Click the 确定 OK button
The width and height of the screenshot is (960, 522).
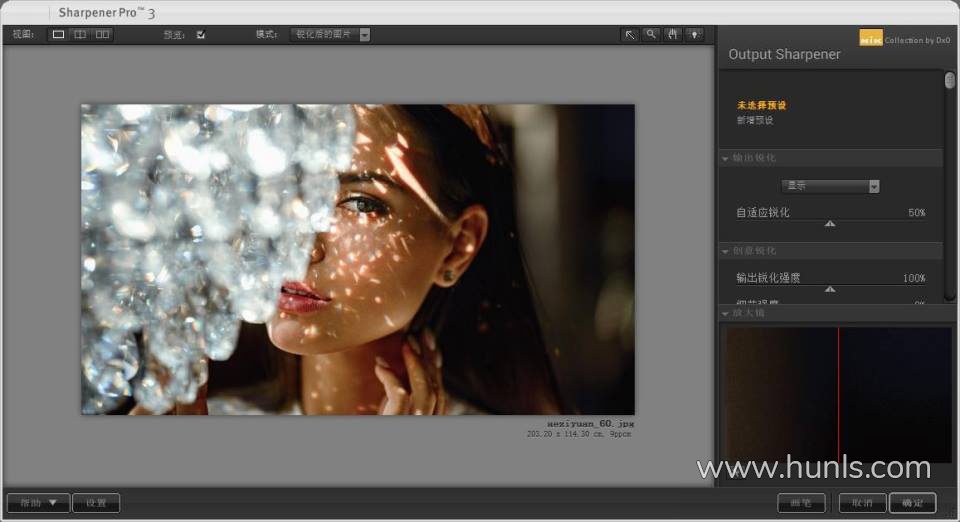pyautogui.click(x=912, y=503)
